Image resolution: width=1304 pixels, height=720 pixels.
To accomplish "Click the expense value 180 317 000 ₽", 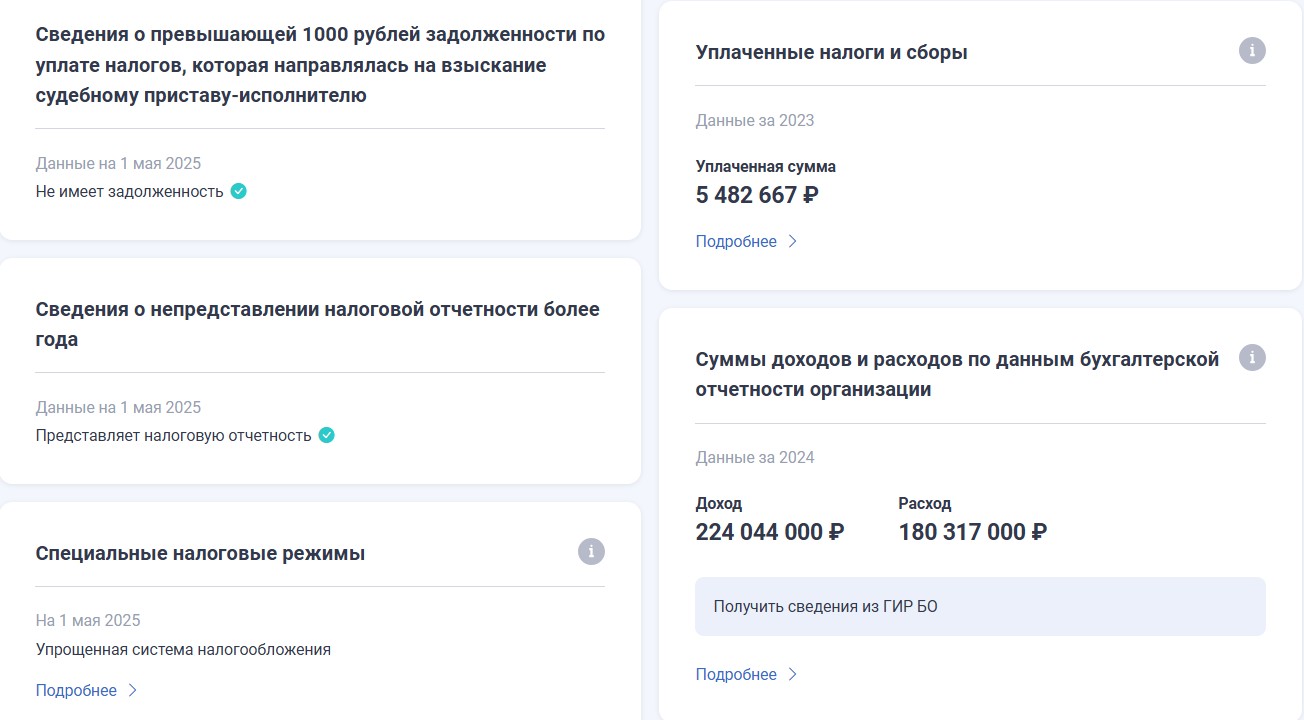I will point(972,532).
